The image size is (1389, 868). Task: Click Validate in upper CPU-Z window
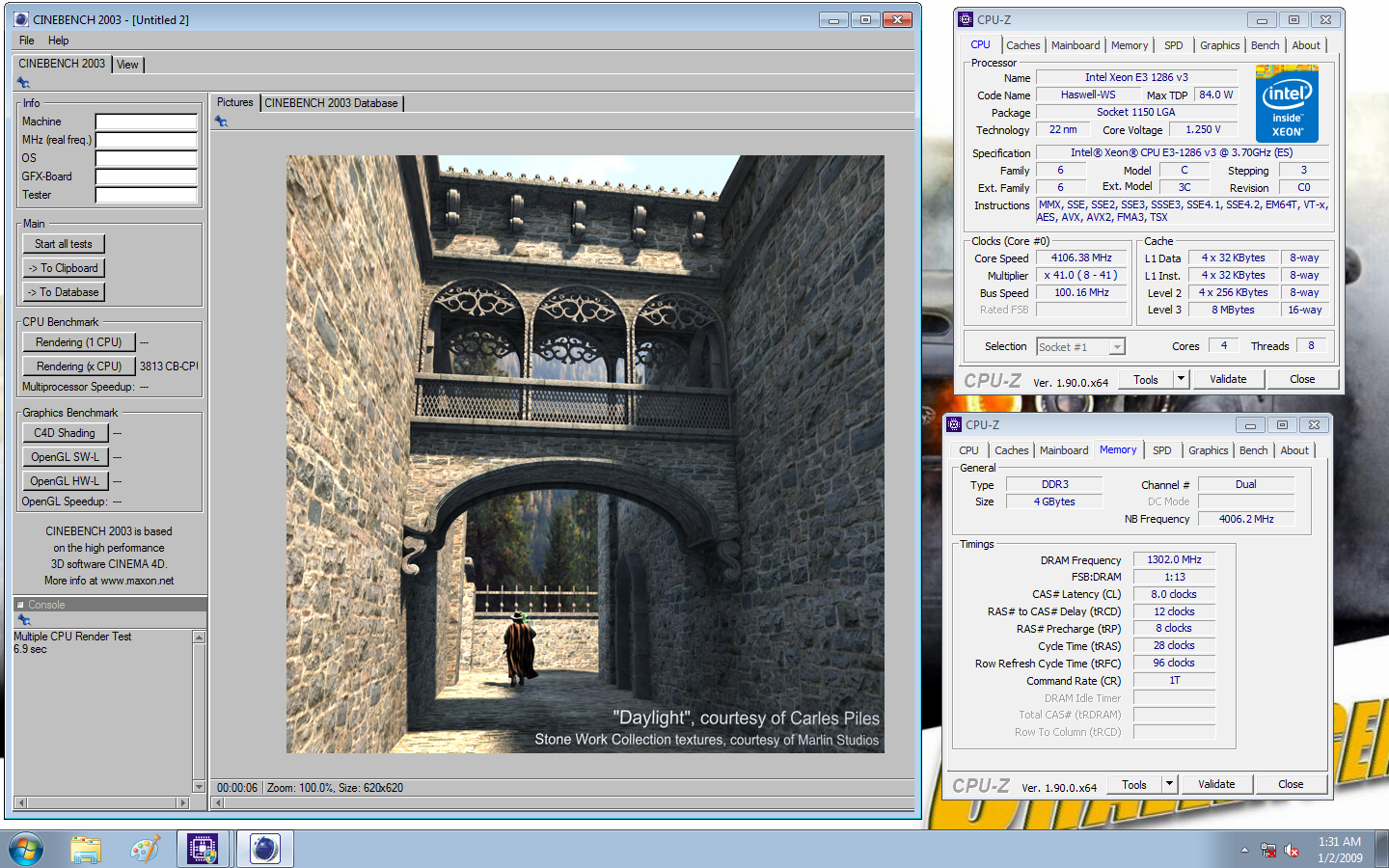pyautogui.click(x=1228, y=379)
